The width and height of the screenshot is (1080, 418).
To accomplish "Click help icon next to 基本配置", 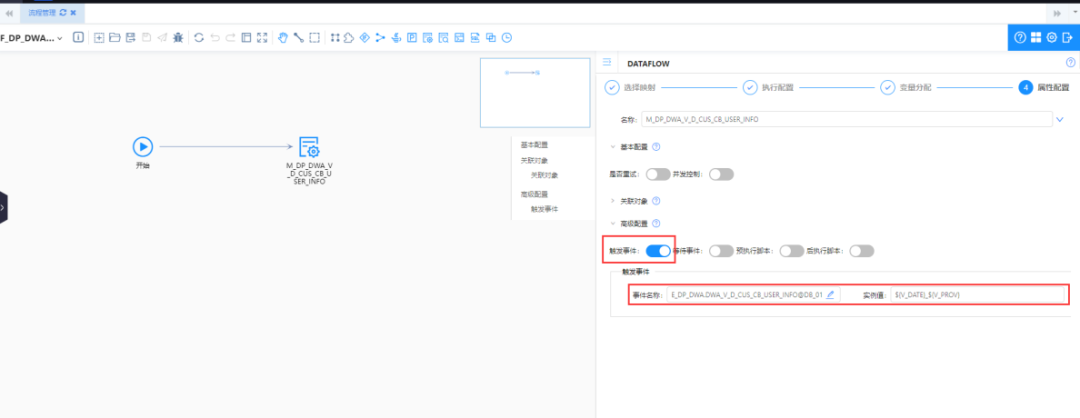I will click(x=656, y=147).
